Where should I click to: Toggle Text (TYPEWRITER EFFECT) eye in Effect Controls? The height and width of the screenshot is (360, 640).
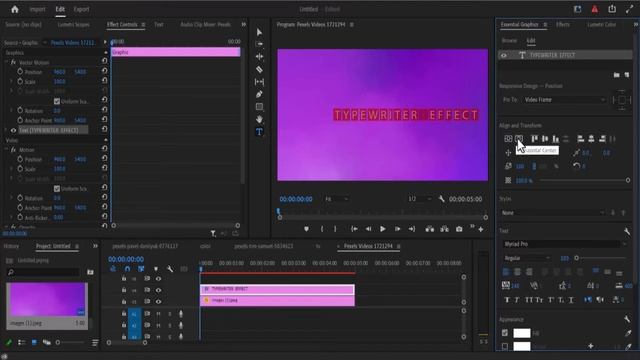pos(13,130)
